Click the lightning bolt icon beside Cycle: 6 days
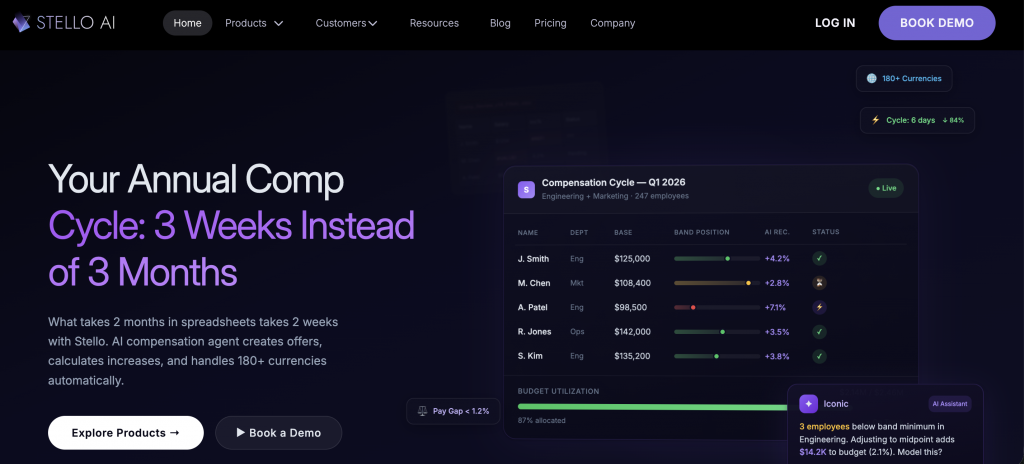The image size is (1024, 464). coord(876,120)
